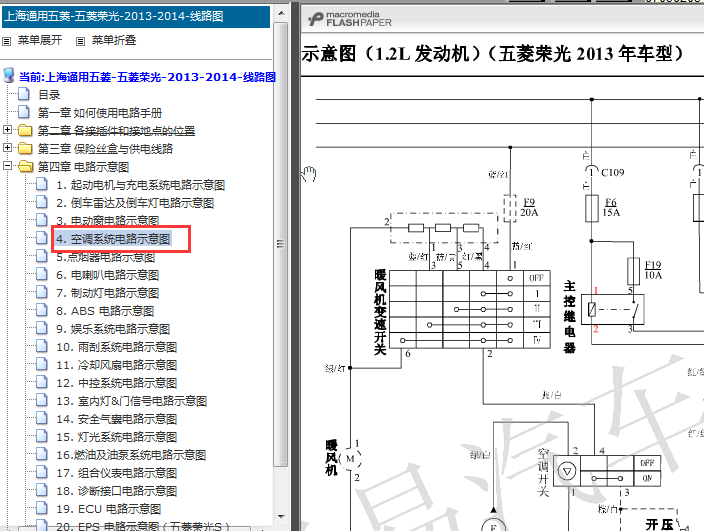Click the computer icon beside 当前 root node
Image resolution: width=704 pixels, height=531 pixels.
pyautogui.click(x=9, y=75)
